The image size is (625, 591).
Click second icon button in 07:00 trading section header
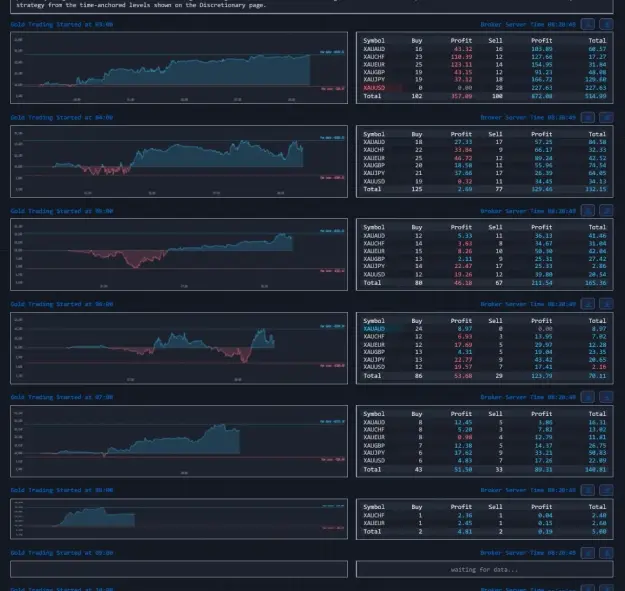coord(606,397)
